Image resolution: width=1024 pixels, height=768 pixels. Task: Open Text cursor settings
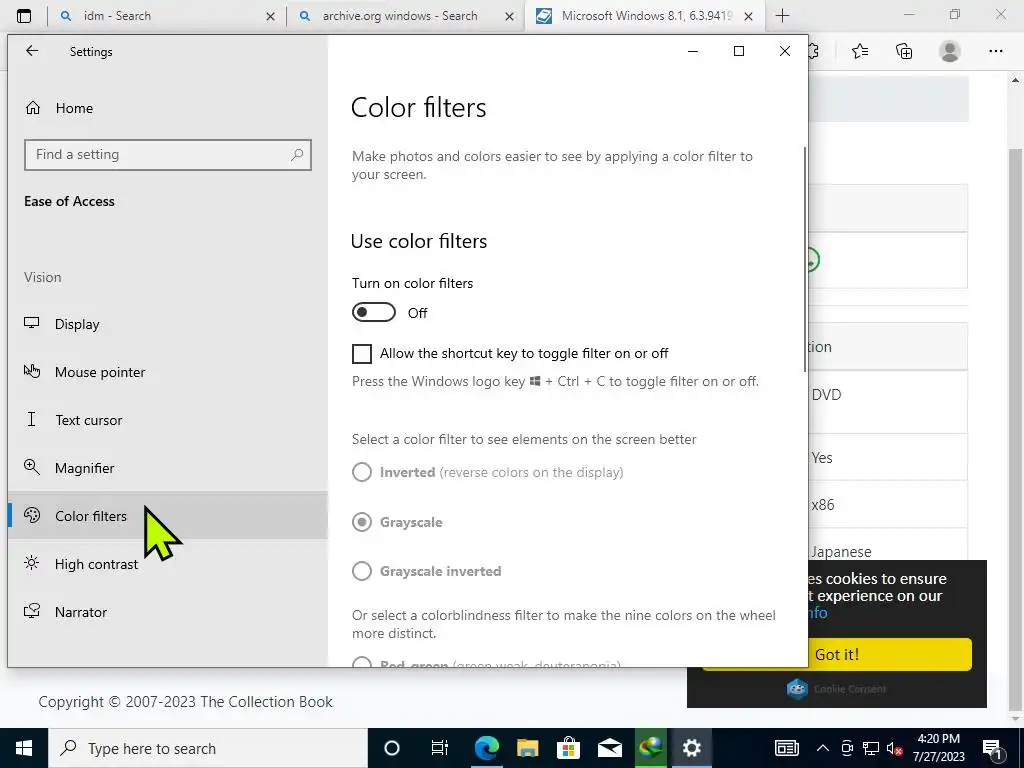pyautogui.click(x=168, y=420)
